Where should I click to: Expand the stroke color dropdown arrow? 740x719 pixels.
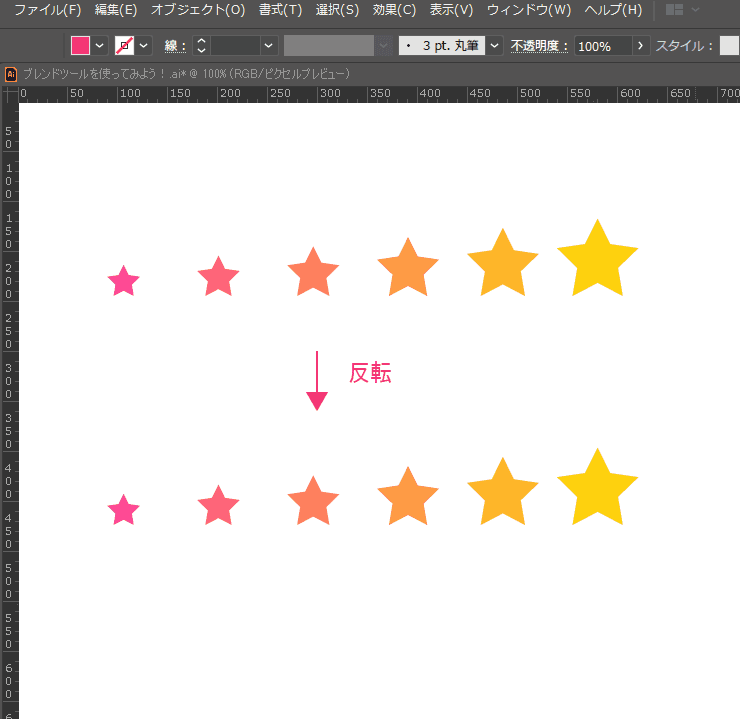point(145,46)
